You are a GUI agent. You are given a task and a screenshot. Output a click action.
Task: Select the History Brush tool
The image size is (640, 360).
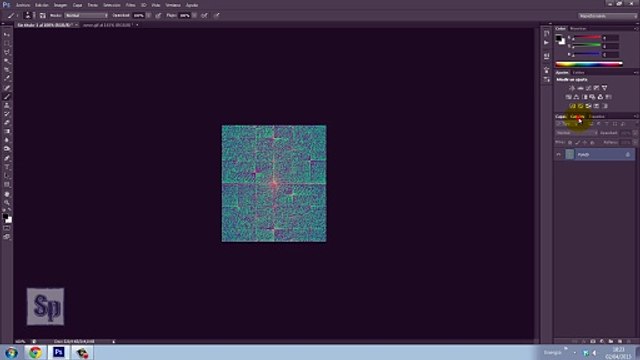pyautogui.click(x=7, y=114)
